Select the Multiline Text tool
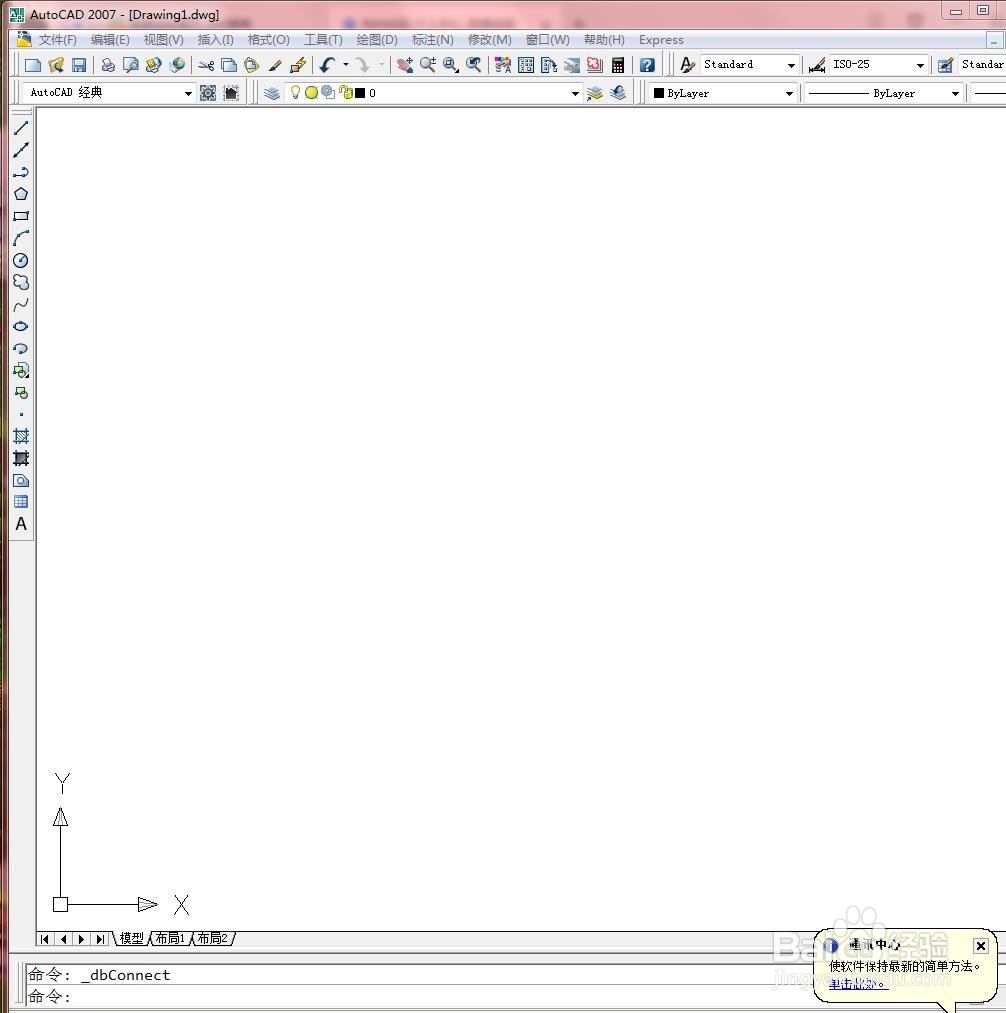The width and height of the screenshot is (1006, 1013). (21, 524)
